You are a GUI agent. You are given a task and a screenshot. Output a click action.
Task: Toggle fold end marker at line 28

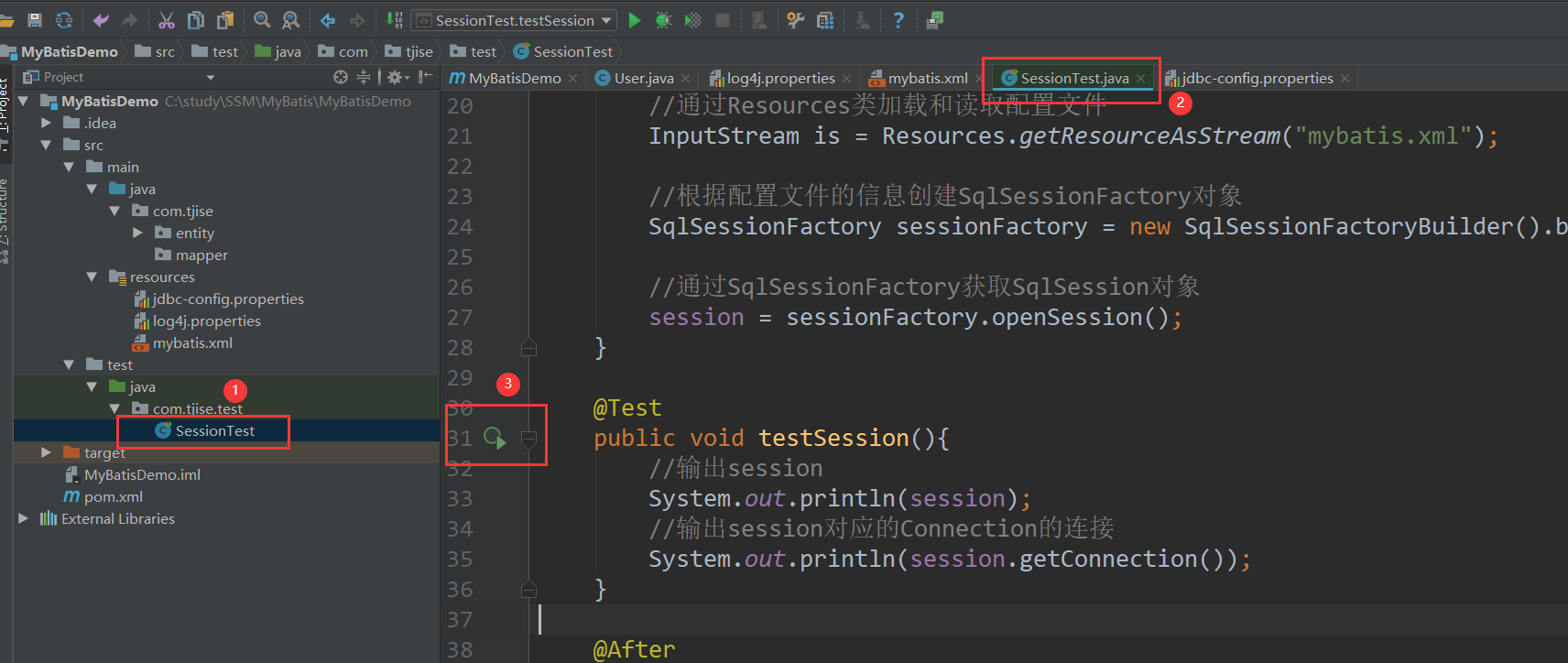pos(528,347)
